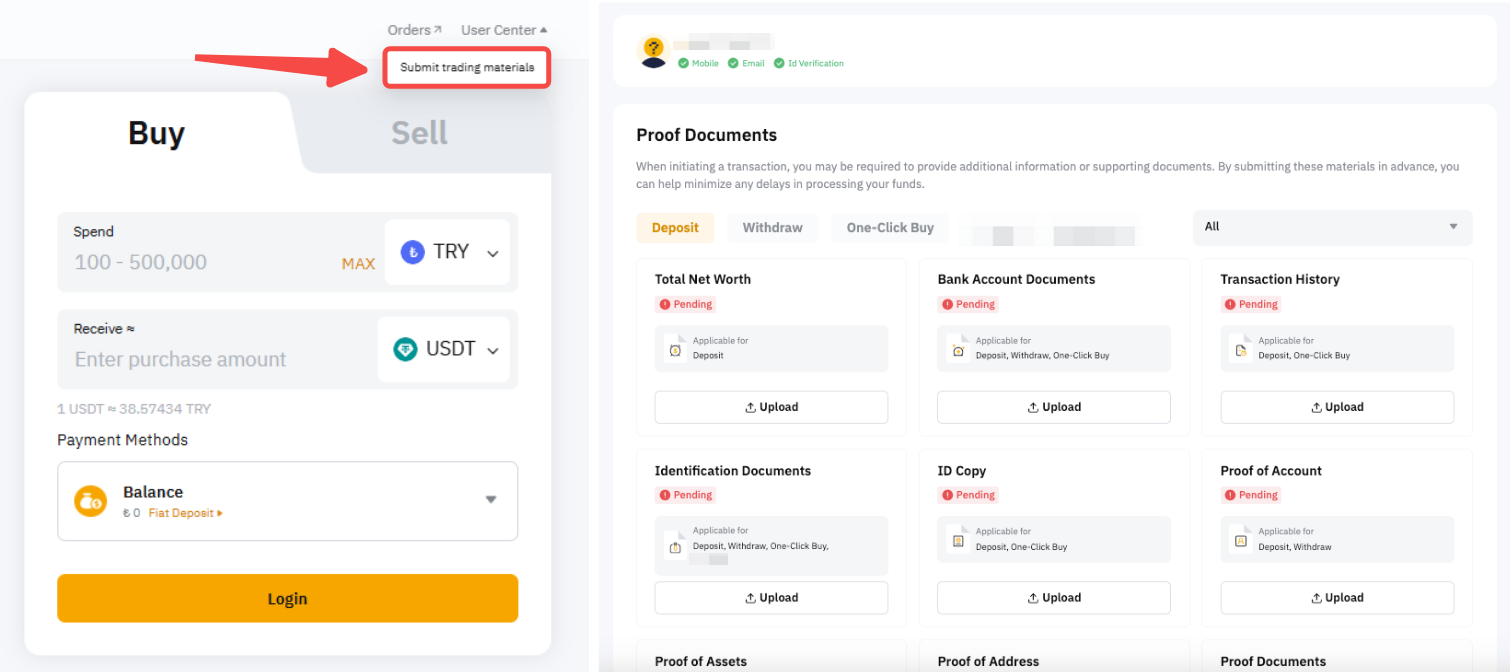Screen dimensions: 1510x672
Task: Click the Fiat Deposit link
Action: coord(185,513)
